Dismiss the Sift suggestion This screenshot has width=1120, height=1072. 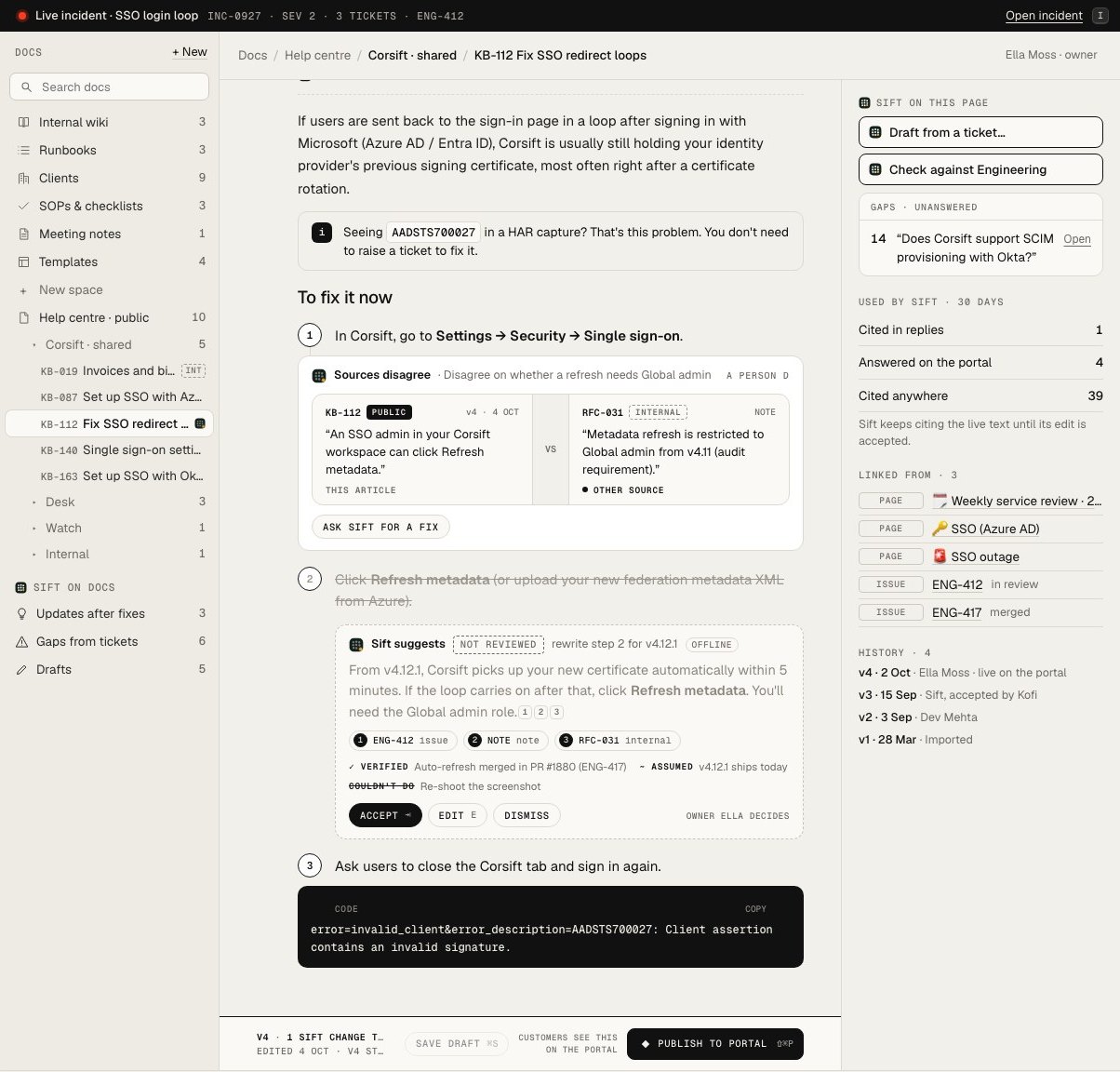527,815
